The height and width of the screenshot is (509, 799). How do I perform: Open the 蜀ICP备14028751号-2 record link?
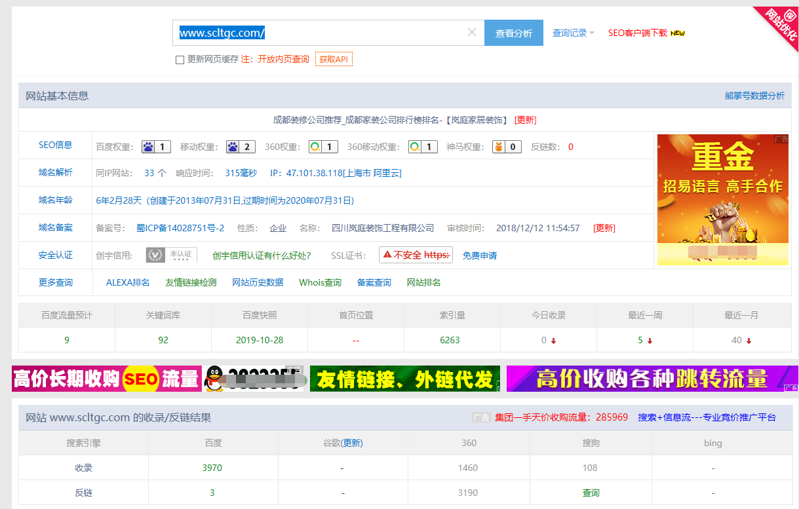(180, 228)
